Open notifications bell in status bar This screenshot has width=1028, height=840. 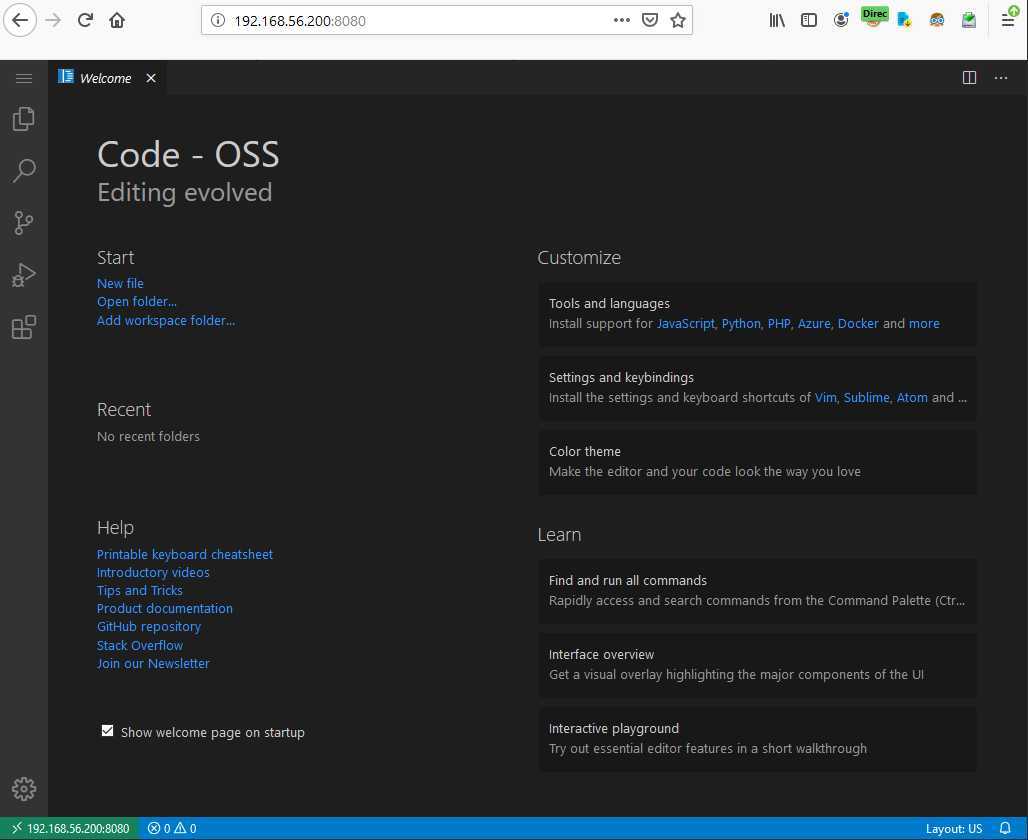1004,828
